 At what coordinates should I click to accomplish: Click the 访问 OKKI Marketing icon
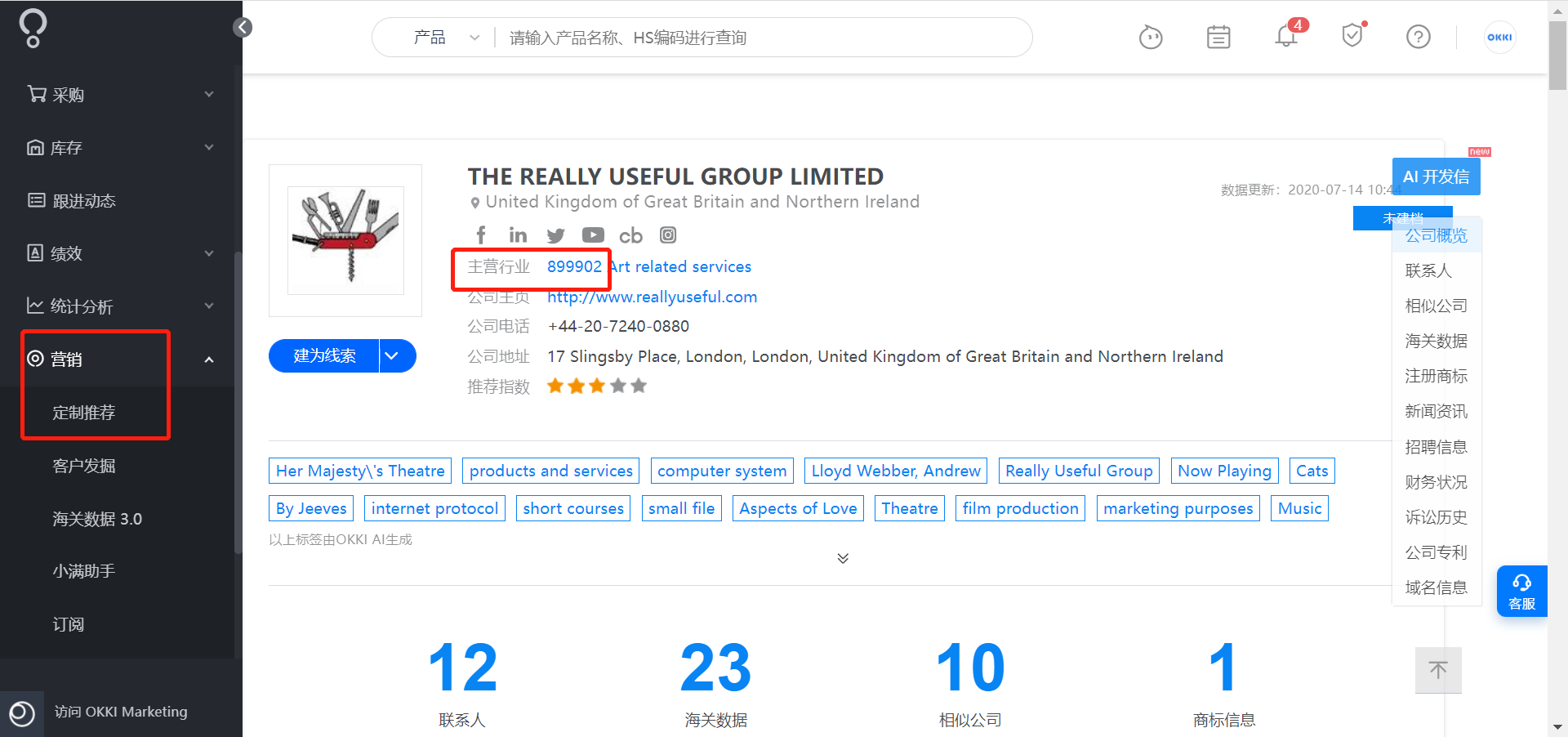point(22,713)
